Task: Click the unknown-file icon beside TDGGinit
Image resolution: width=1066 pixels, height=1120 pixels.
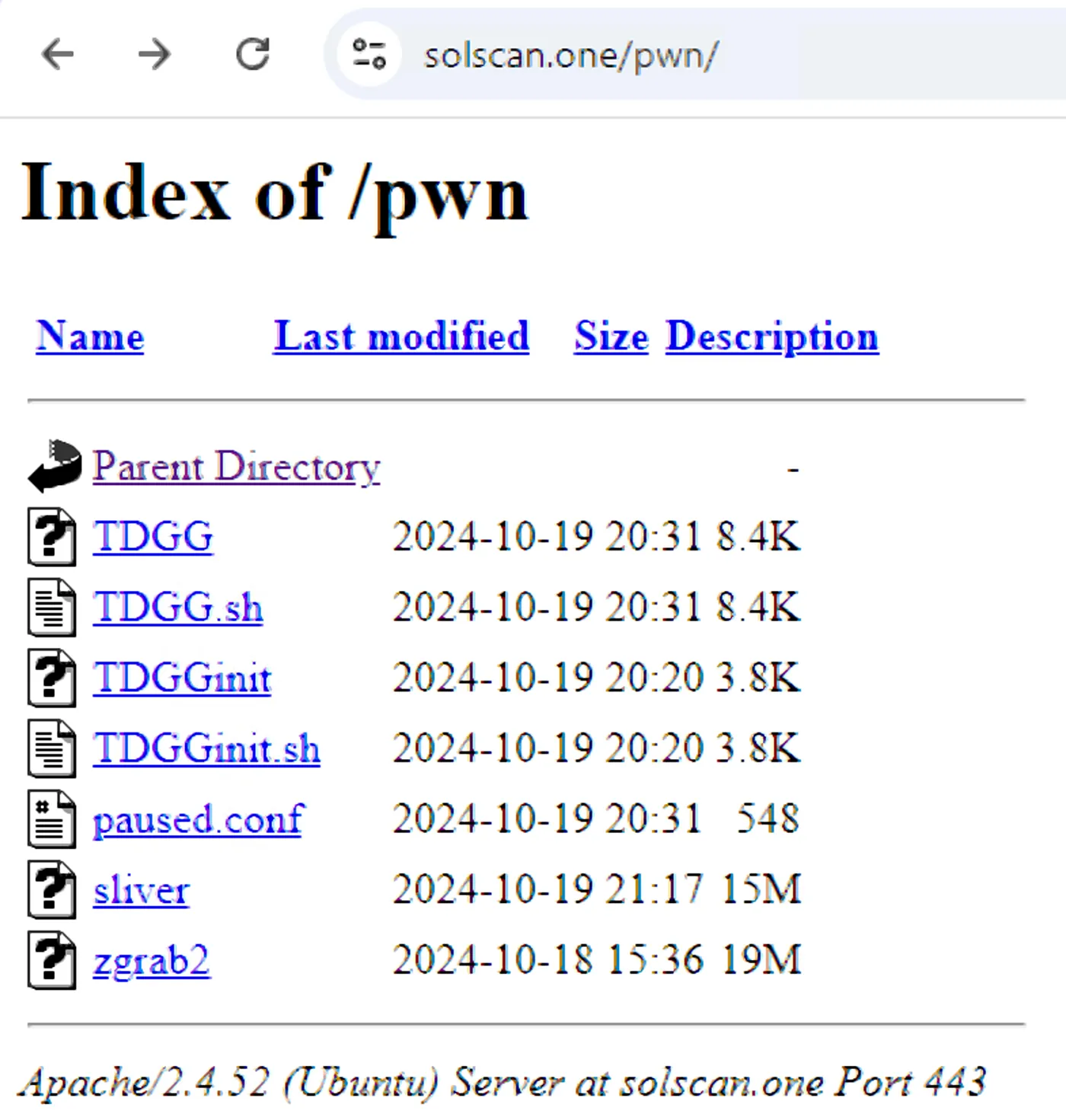Action: [x=52, y=677]
